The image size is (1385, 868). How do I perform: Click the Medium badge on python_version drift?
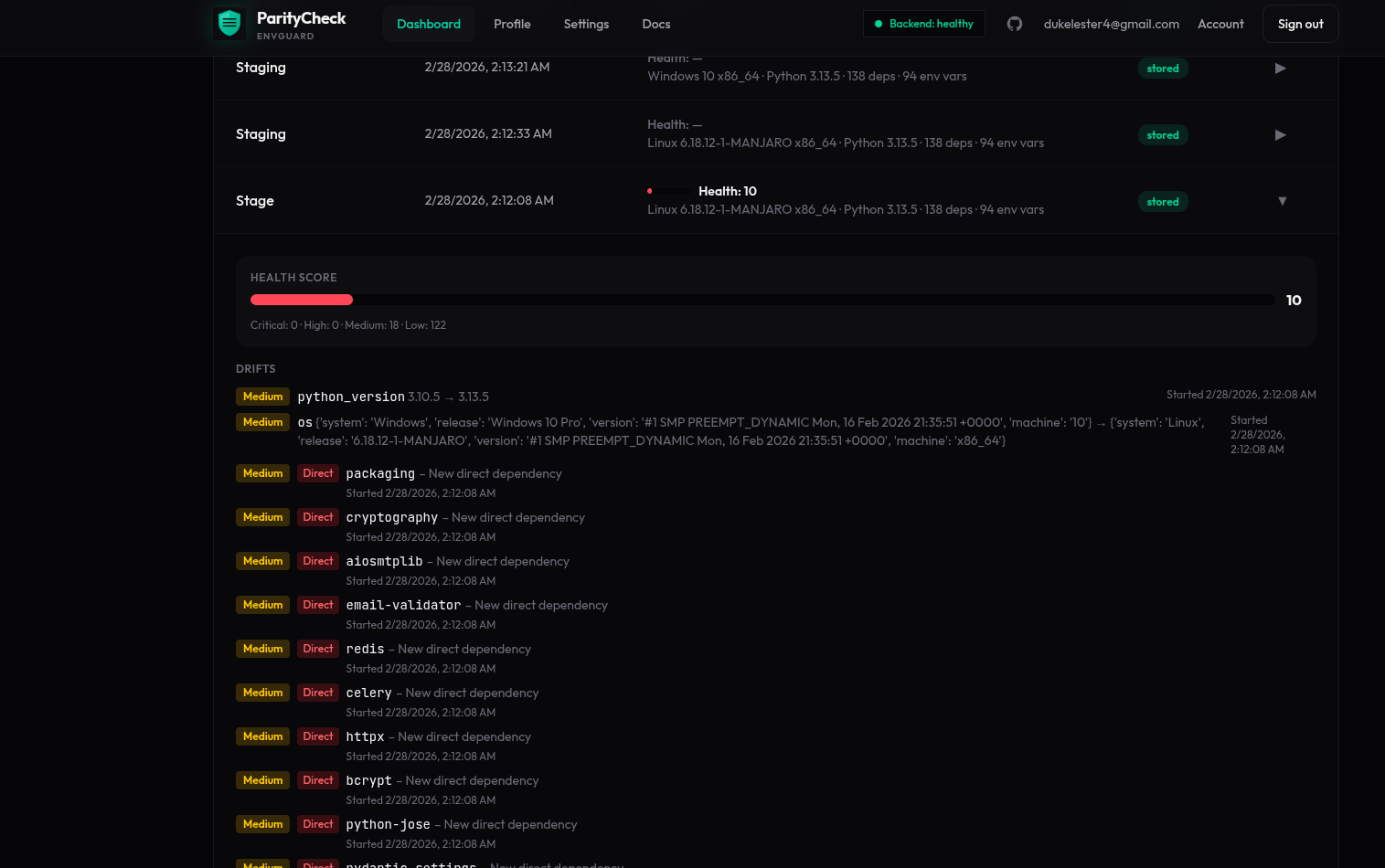[262, 396]
